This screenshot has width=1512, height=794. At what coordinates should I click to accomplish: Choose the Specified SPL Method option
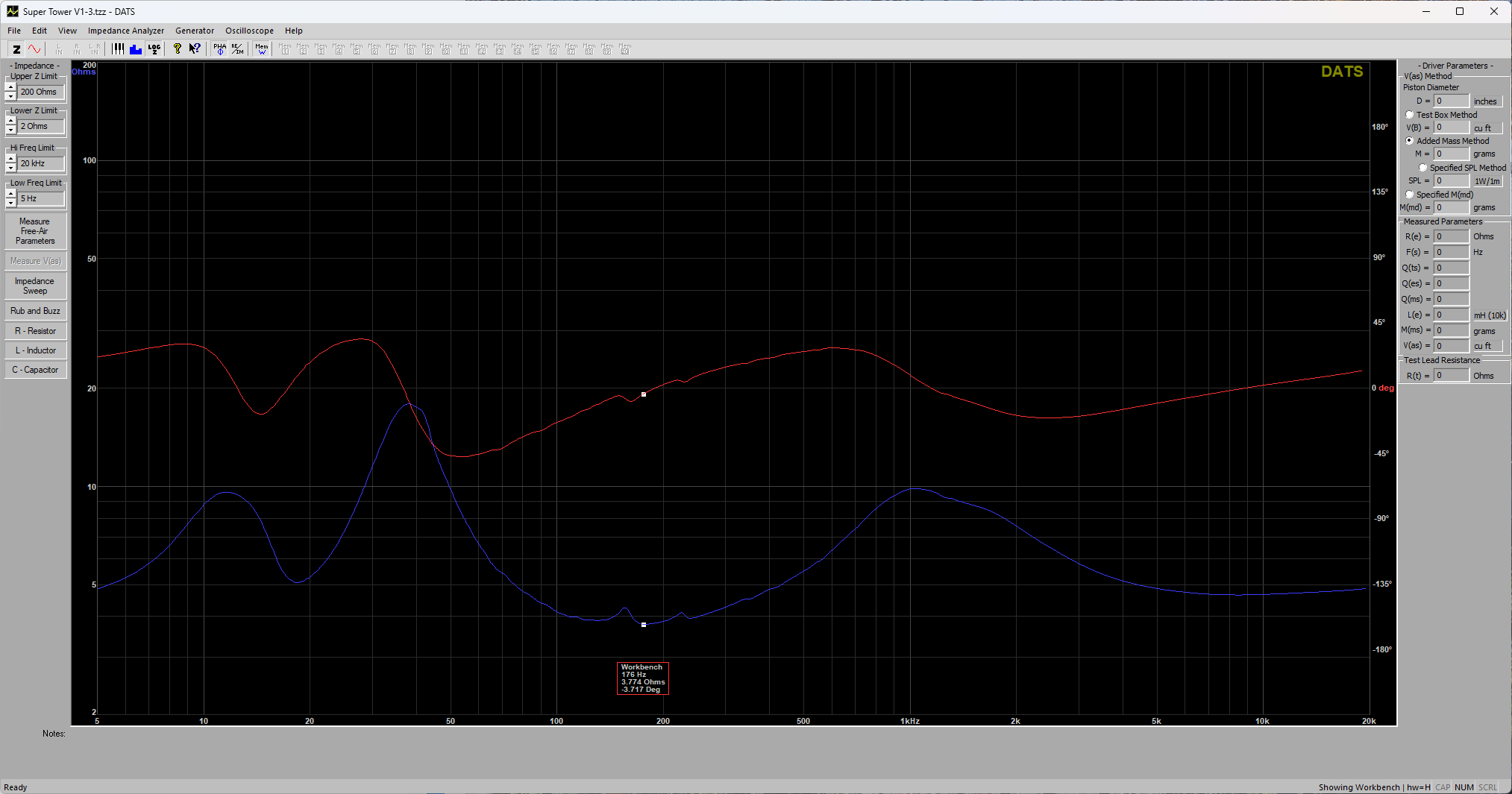1423,168
